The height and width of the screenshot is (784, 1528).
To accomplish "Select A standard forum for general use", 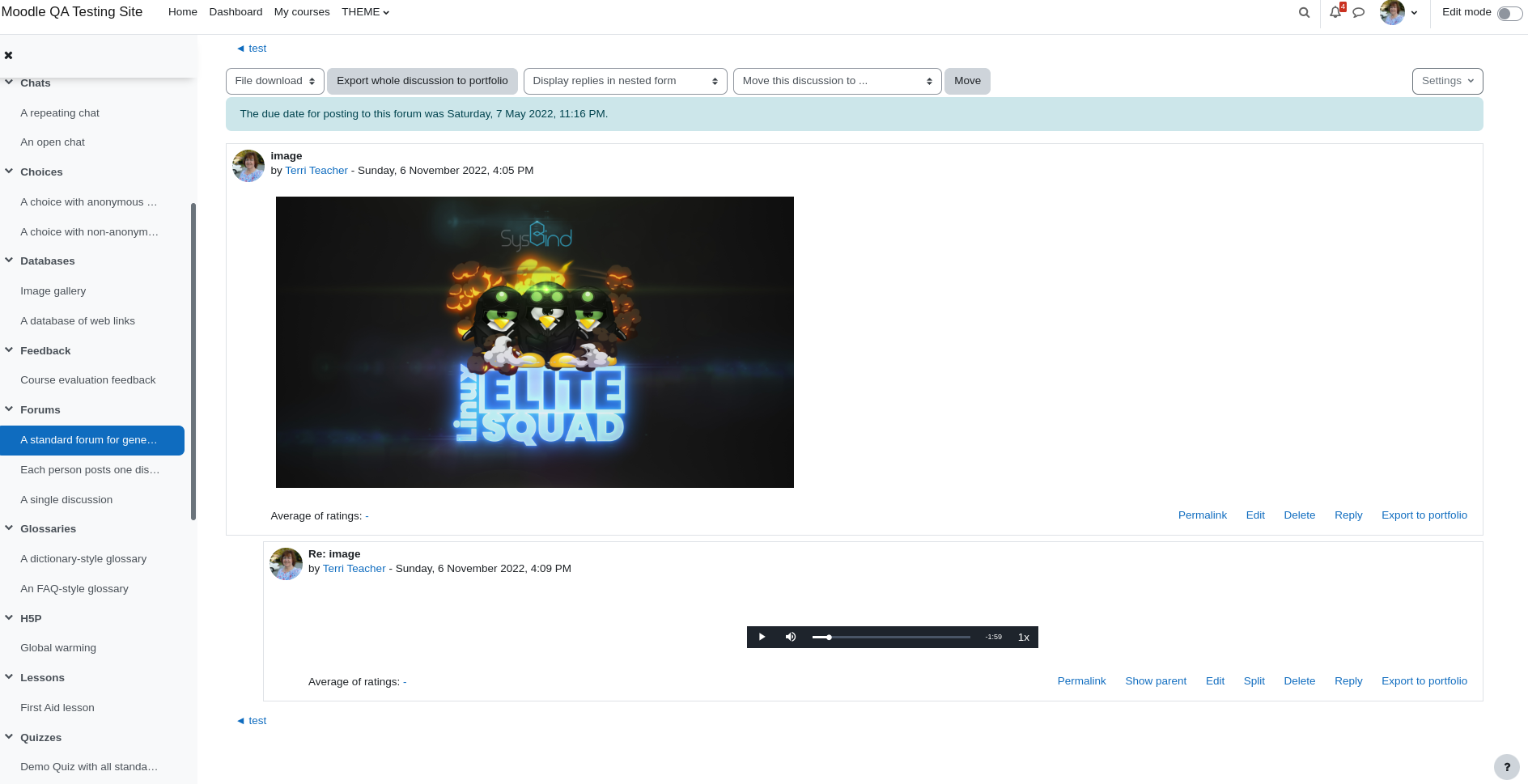I will pyautogui.click(x=92, y=440).
